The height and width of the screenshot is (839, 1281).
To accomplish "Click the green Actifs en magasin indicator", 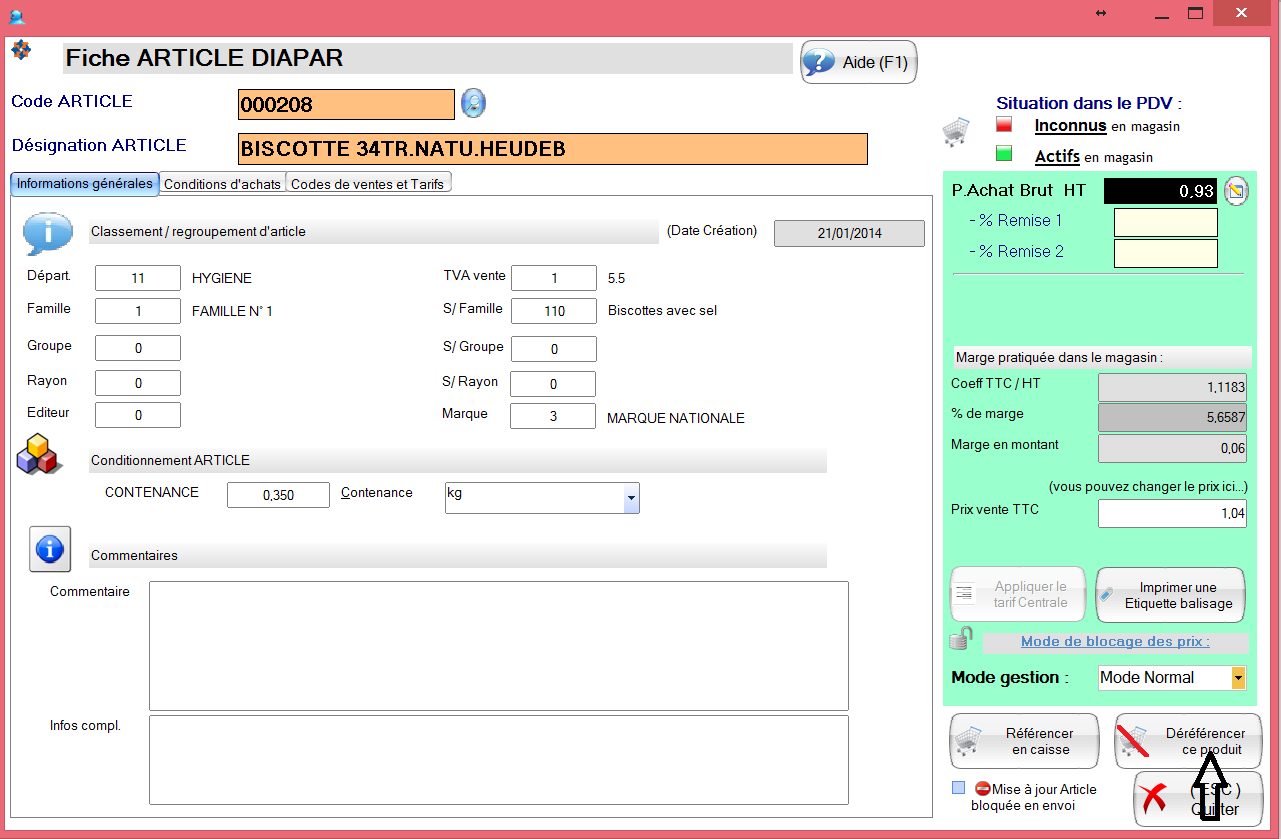I will click(1004, 154).
